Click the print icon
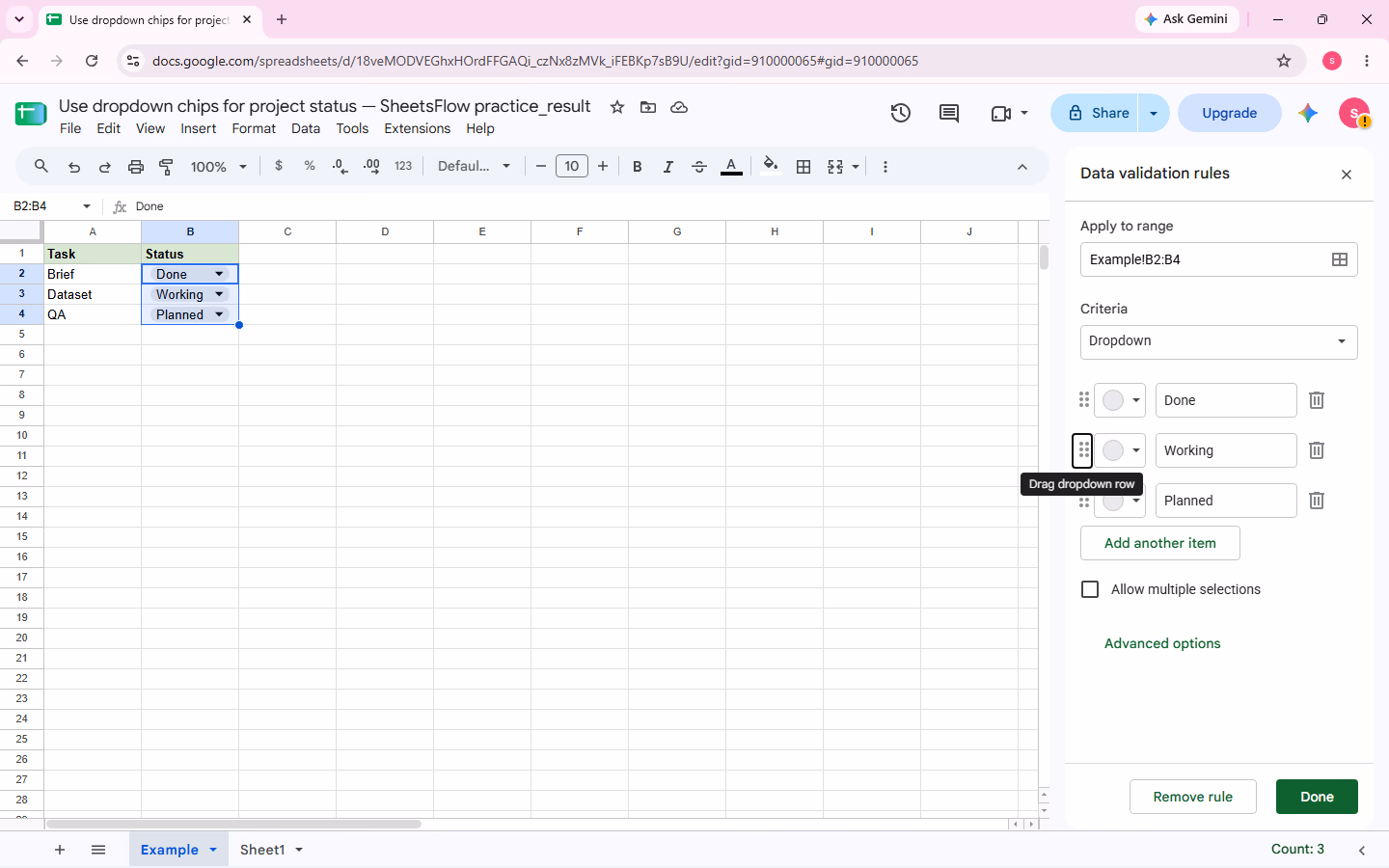The width and height of the screenshot is (1389, 868). click(x=136, y=167)
